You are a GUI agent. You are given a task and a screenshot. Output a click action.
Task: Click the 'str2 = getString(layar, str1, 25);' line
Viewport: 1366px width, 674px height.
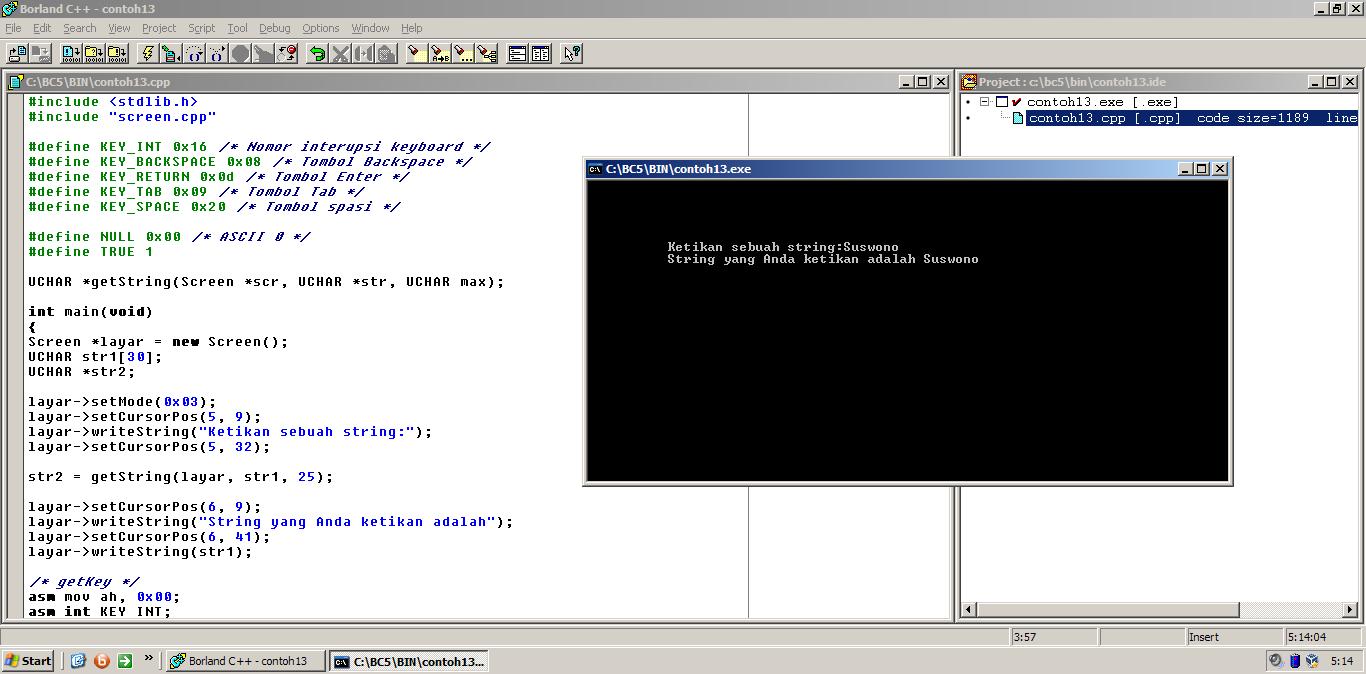181,477
